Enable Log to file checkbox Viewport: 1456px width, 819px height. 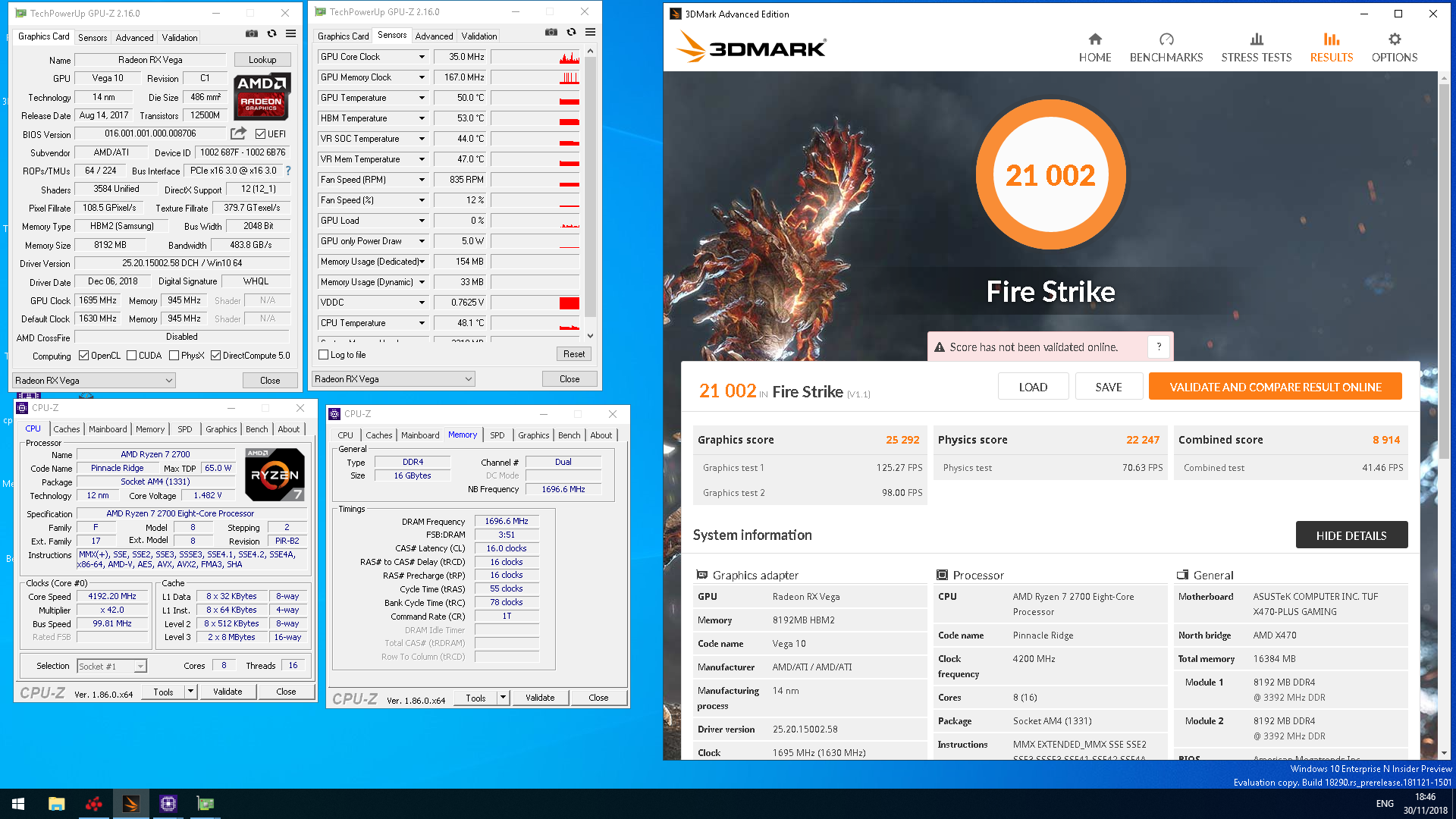click(x=324, y=355)
